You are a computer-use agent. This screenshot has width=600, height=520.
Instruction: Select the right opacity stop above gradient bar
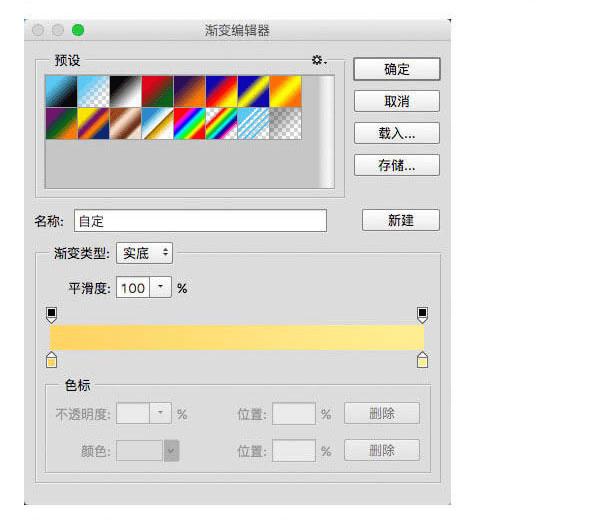pos(422,315)
